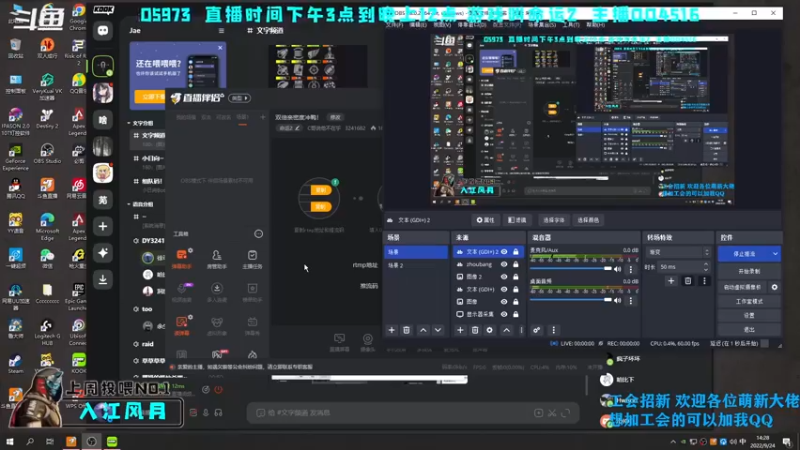This screenshot has width=800, height=450.
Task: Remove transition with Transitions trash icon
Action: click(688, 281)
